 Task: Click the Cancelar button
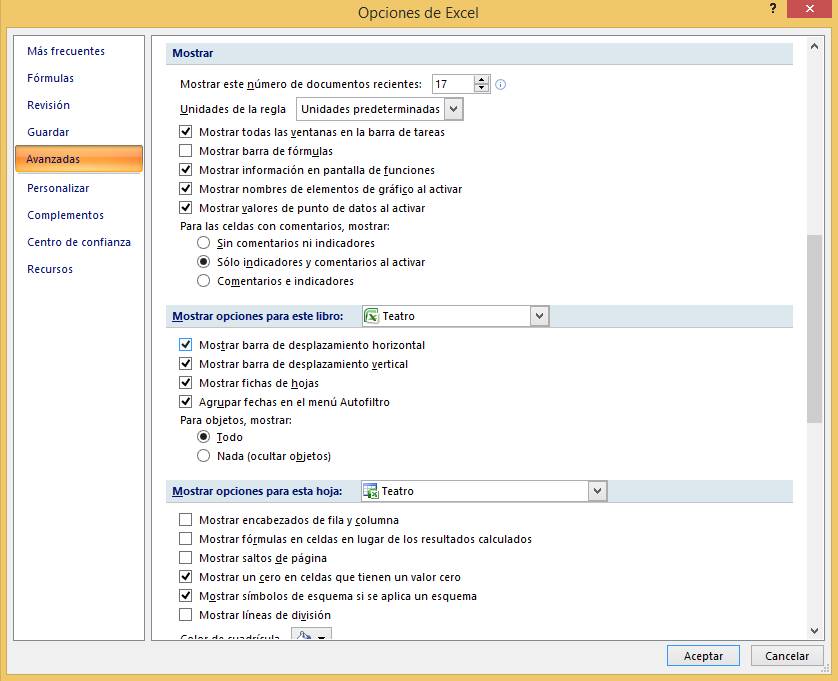point(787,656)
